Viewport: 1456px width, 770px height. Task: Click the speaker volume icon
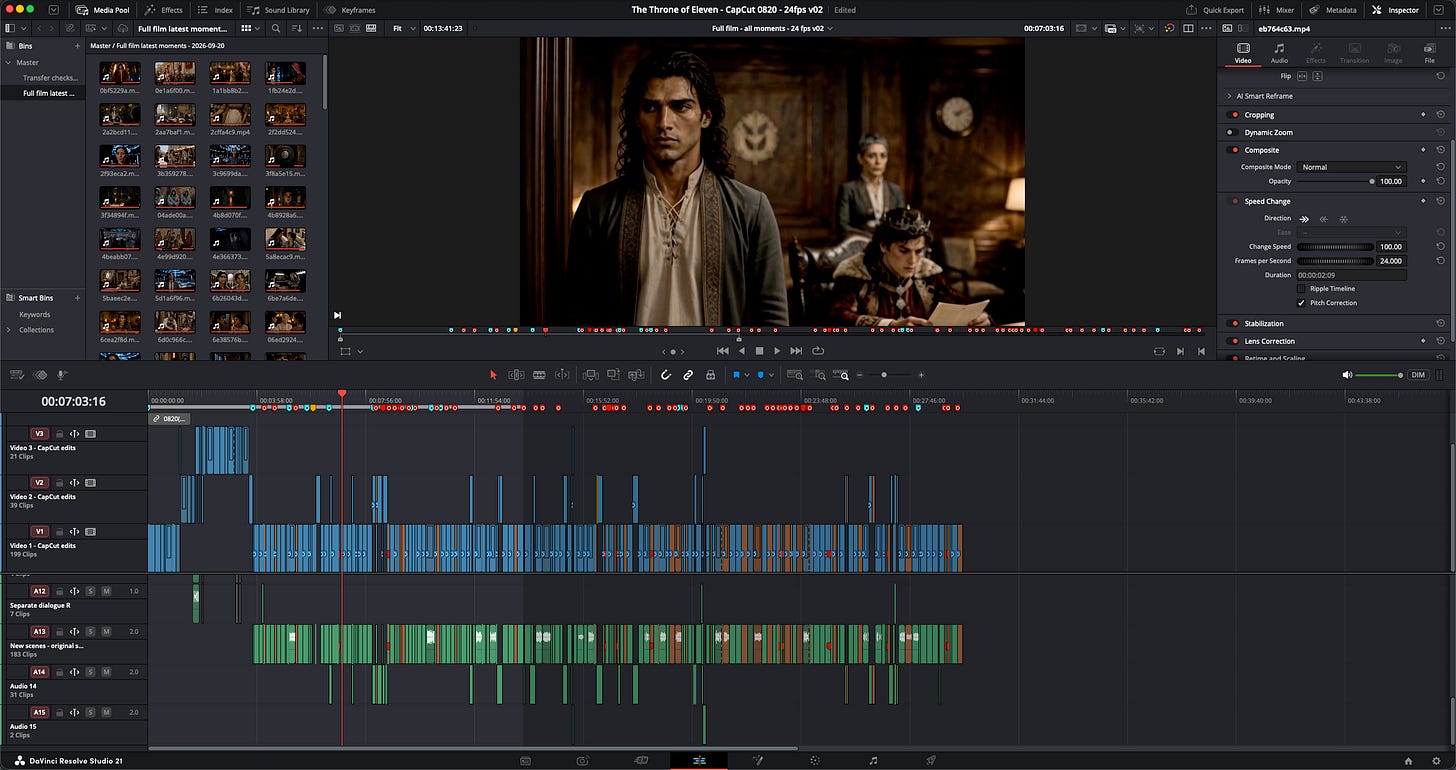(1347, 375)
